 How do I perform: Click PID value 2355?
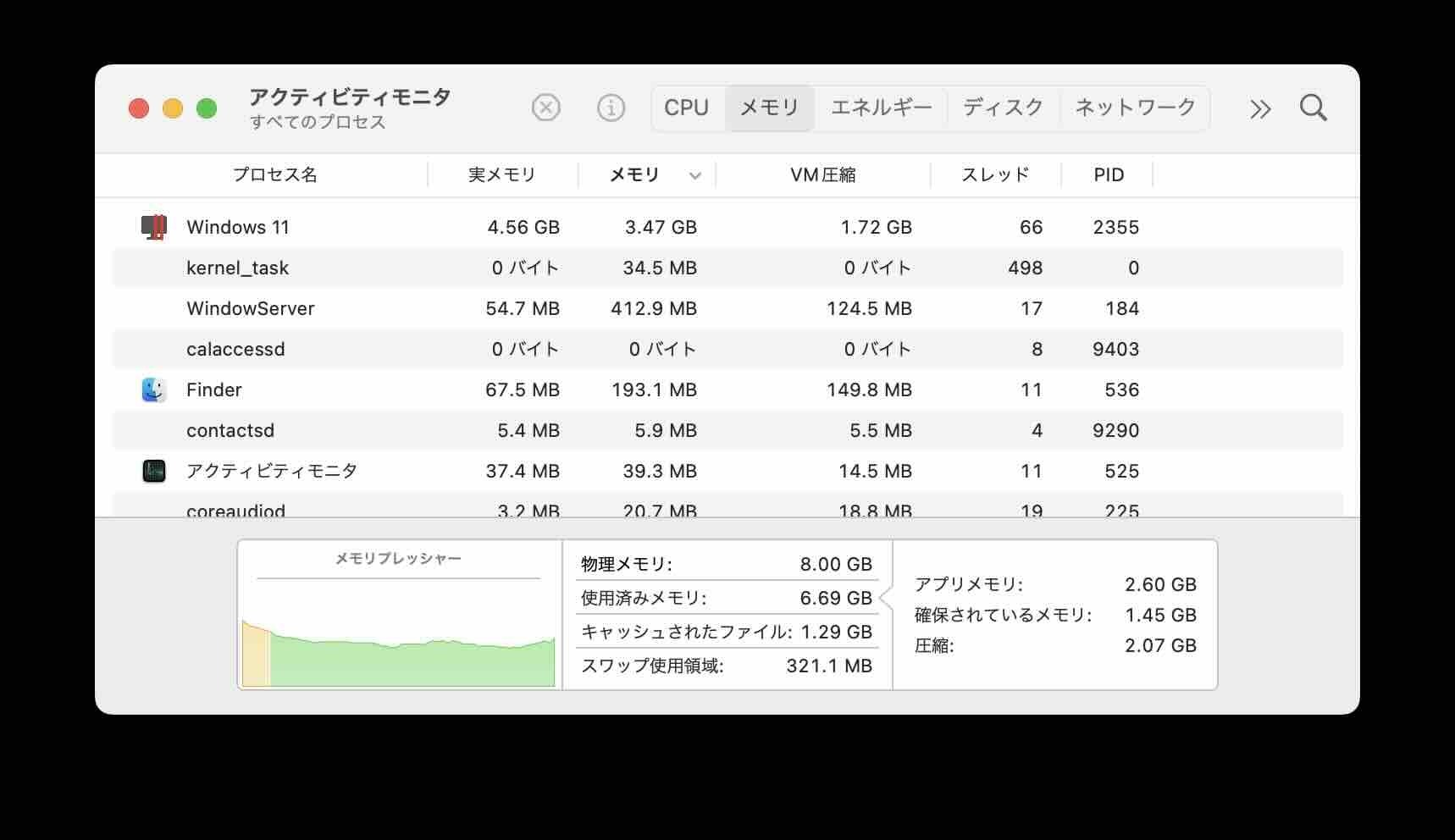click(1115, 227)
